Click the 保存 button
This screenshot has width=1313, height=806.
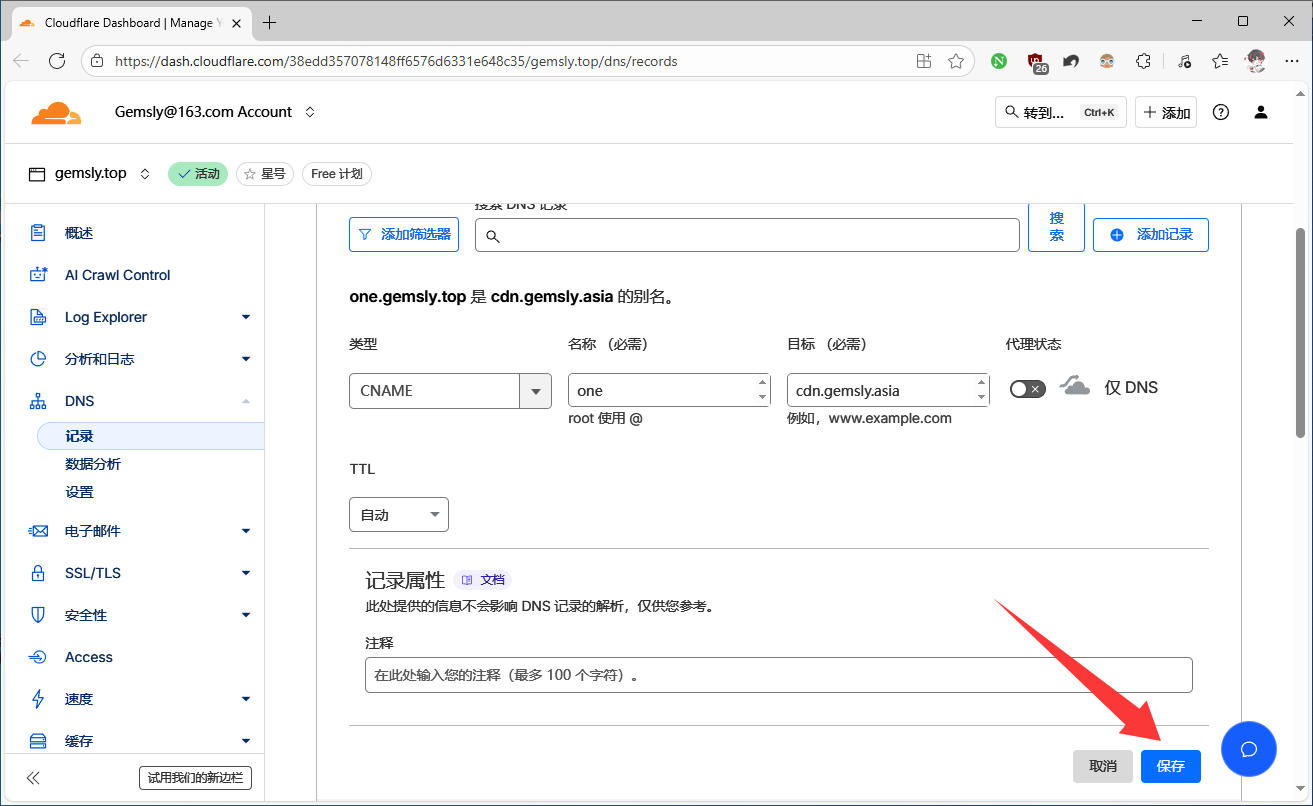click(x=1170, y=766)
